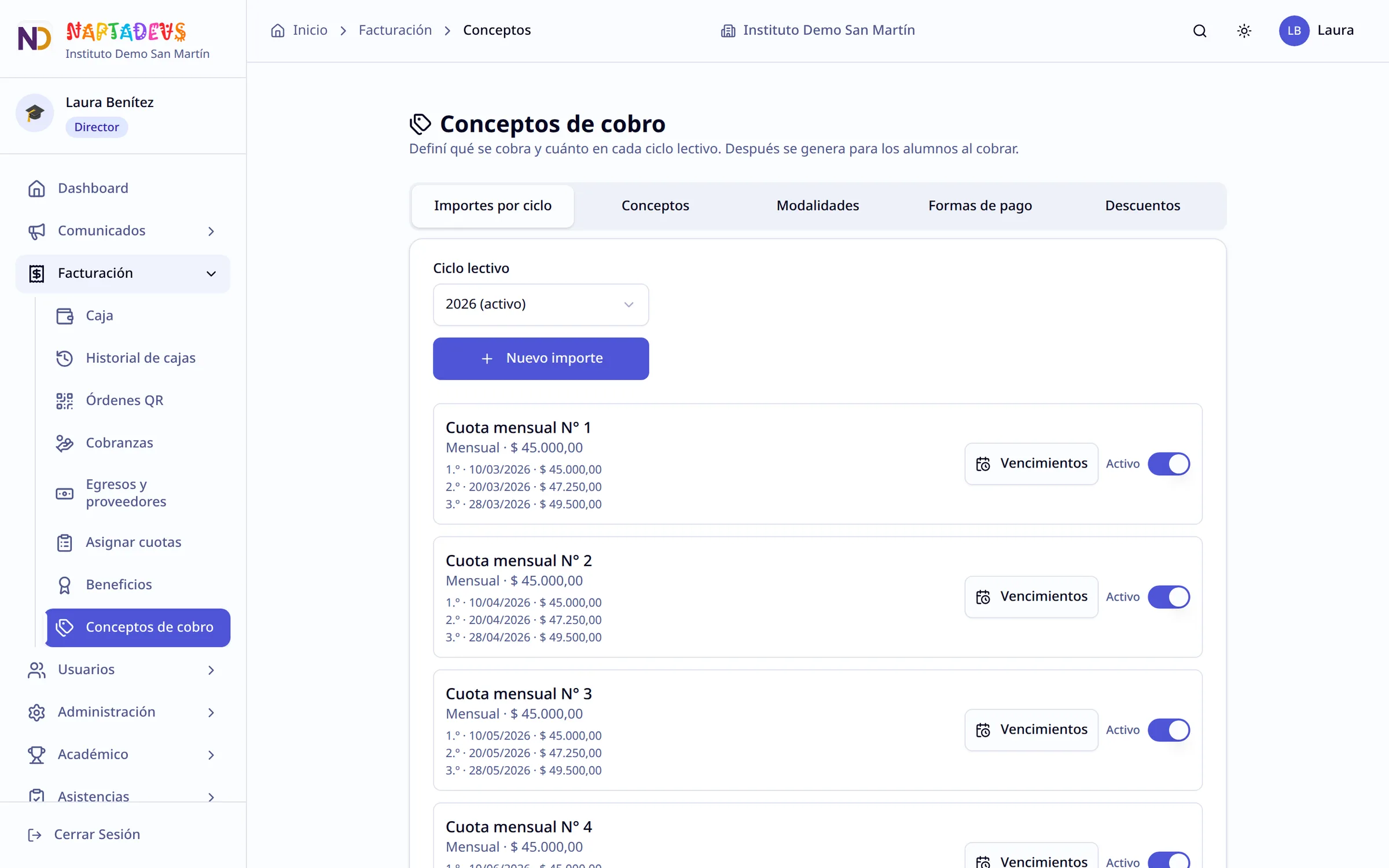Switch to the Conceptos tab

pos(655,206)
